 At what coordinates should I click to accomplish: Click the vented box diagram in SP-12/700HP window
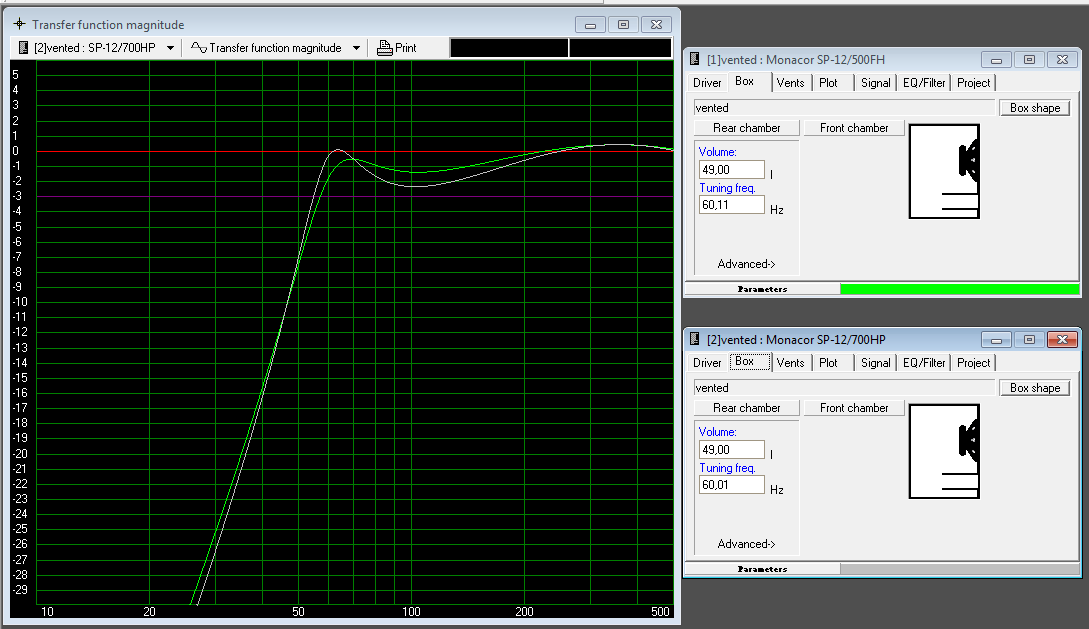coord(944,451)
